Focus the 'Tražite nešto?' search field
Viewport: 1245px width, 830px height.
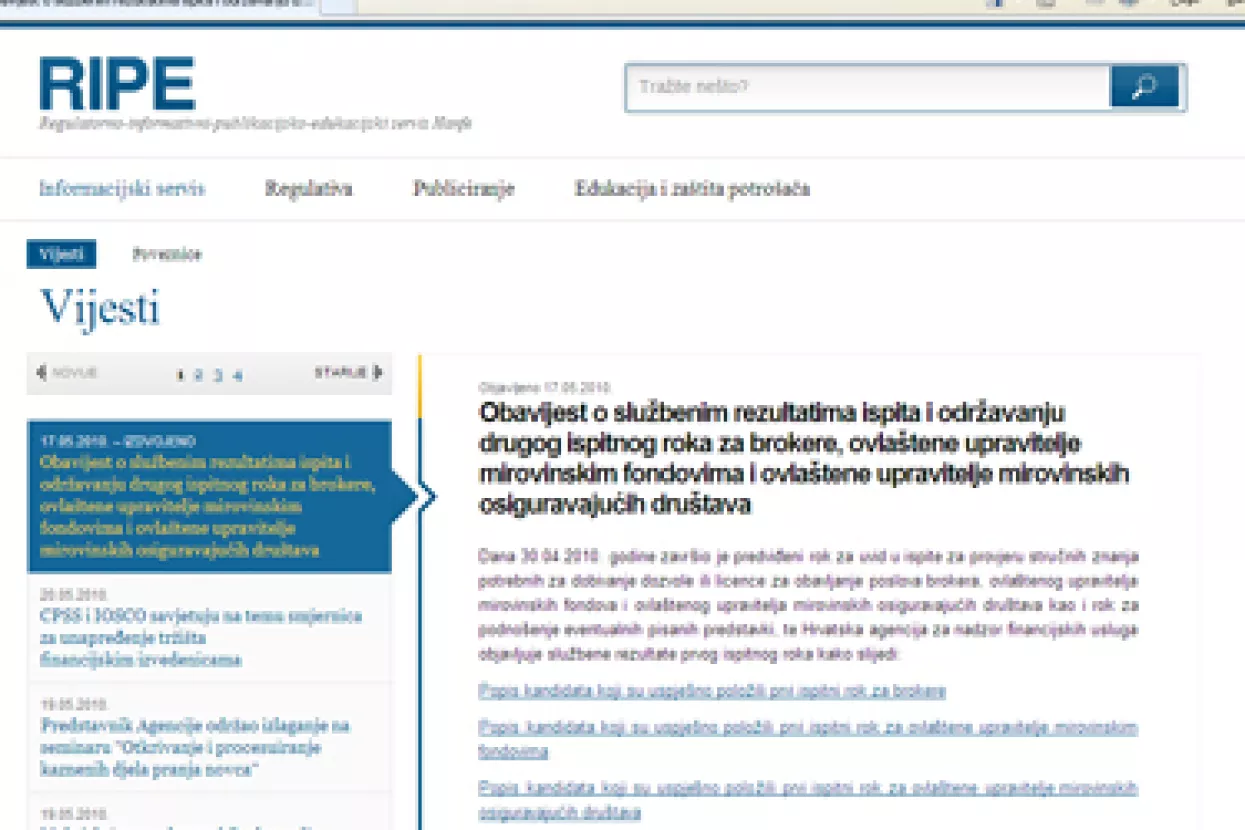(868, 87)
